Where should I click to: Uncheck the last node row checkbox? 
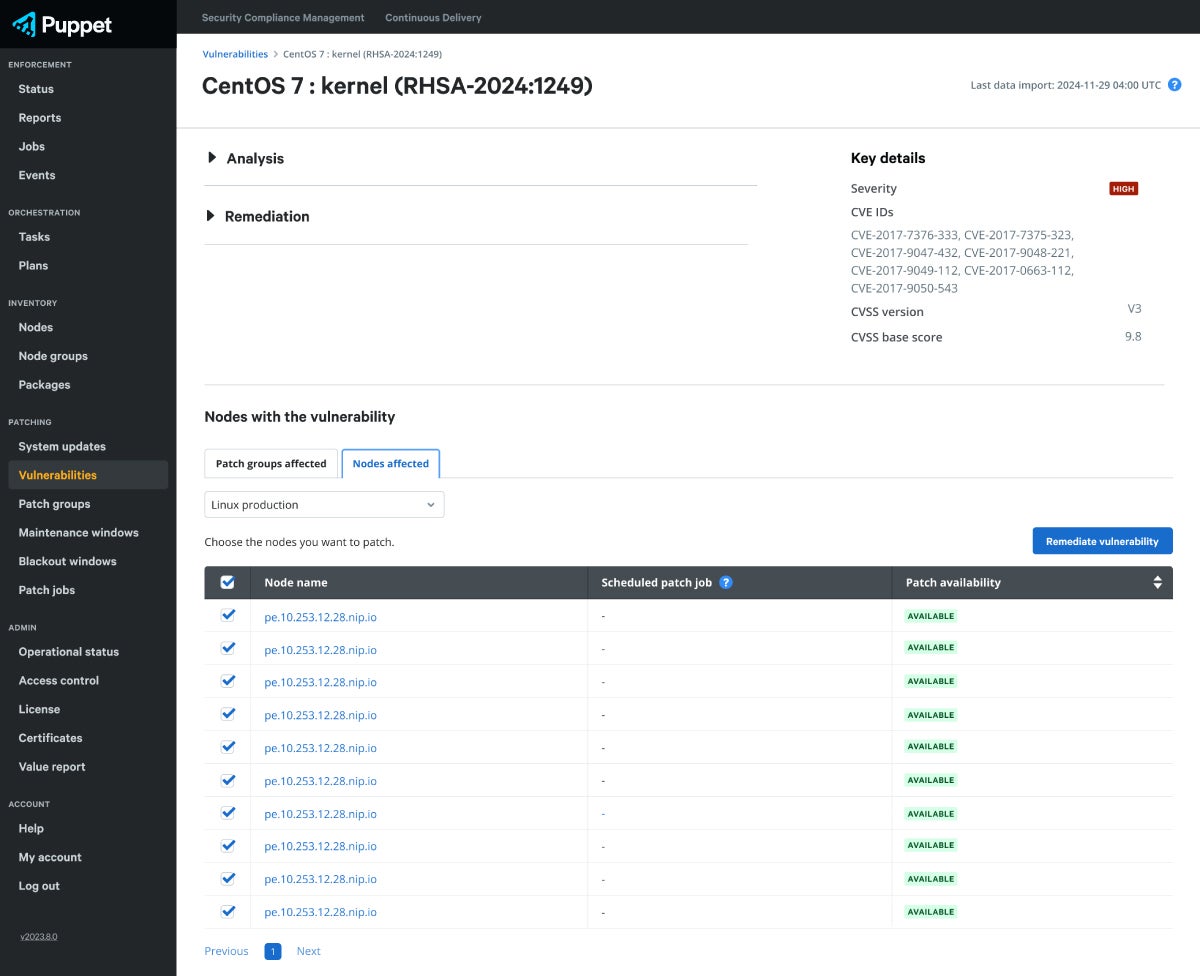click(x=228, y=911)
